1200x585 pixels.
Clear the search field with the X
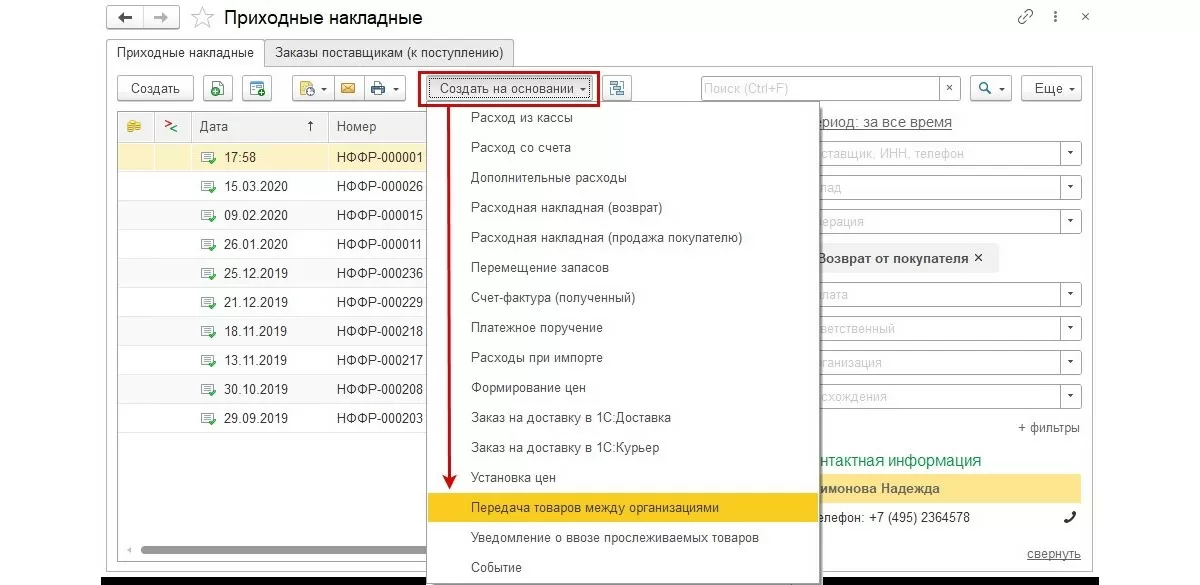[950, 89]
